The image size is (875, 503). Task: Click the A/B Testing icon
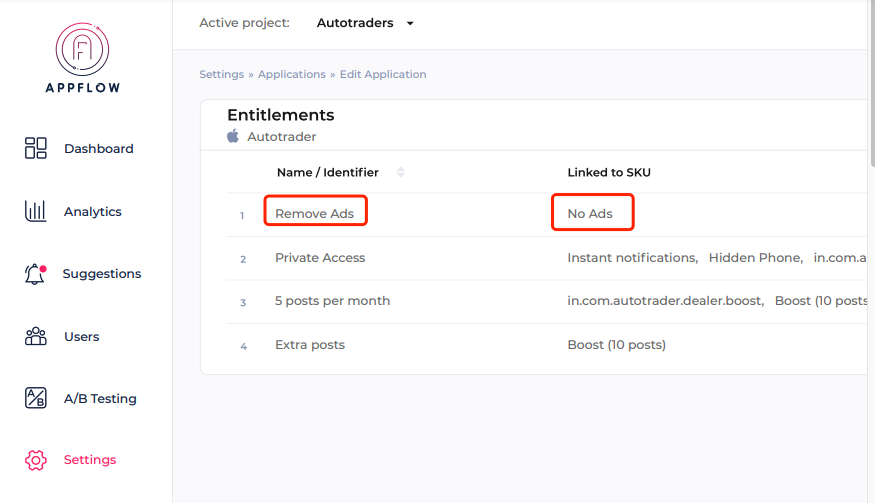(x=36, y=398)
